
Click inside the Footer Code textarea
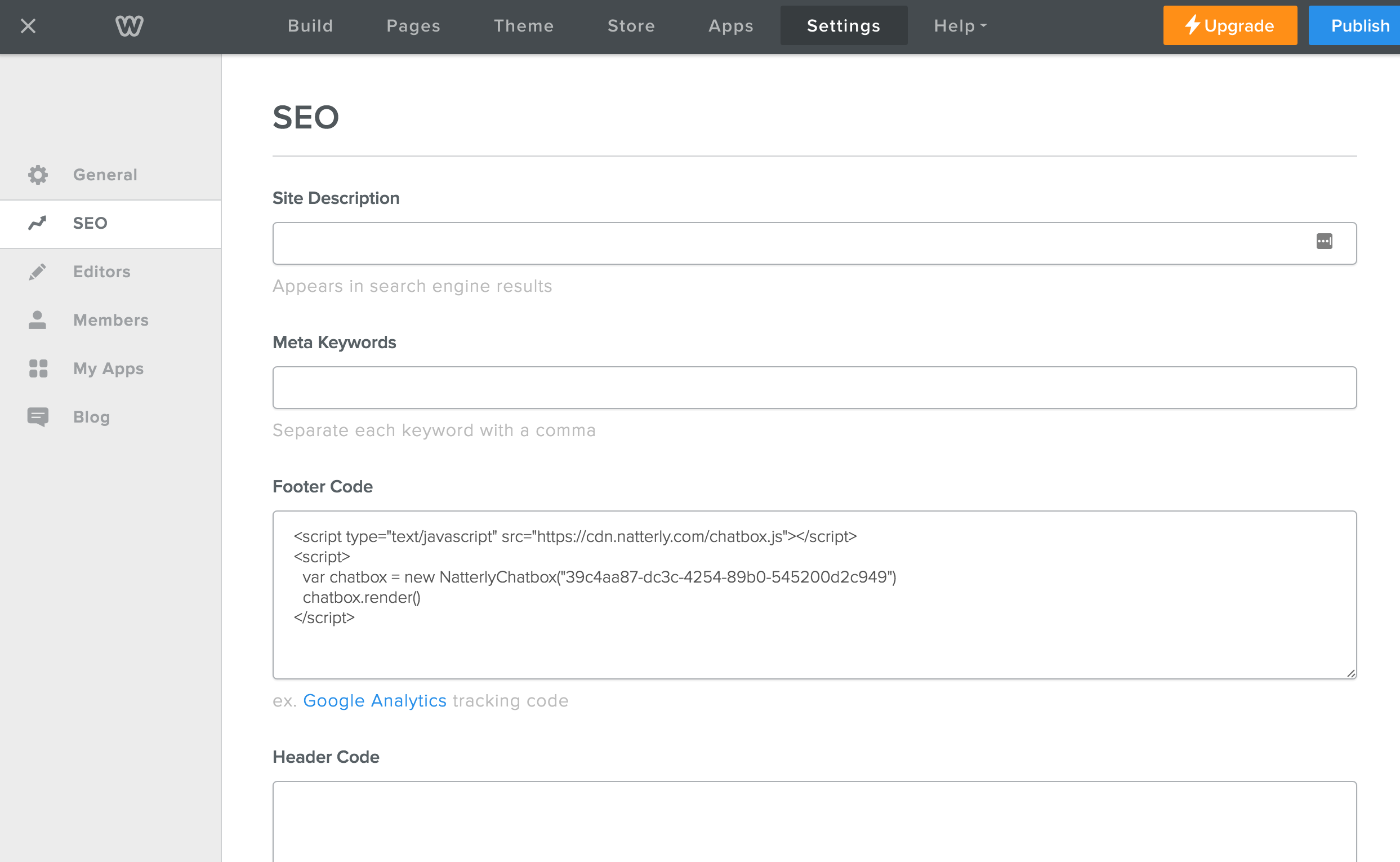[814, 594]
